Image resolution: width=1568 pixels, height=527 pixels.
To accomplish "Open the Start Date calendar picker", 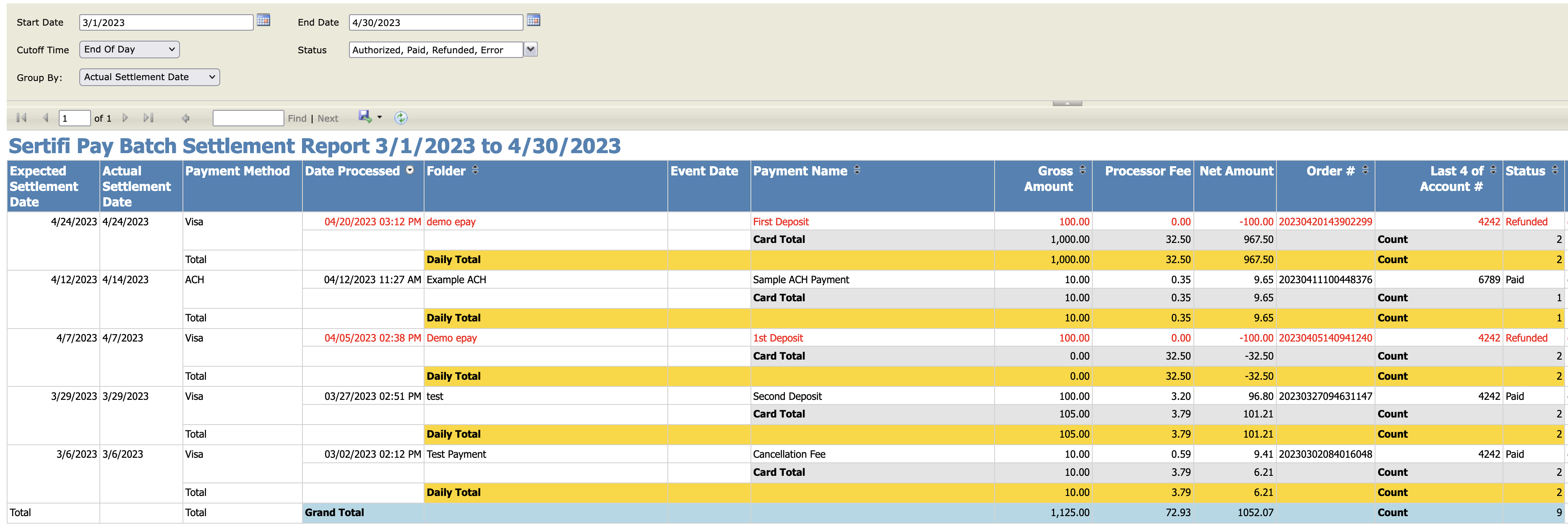I will [263, 20].
